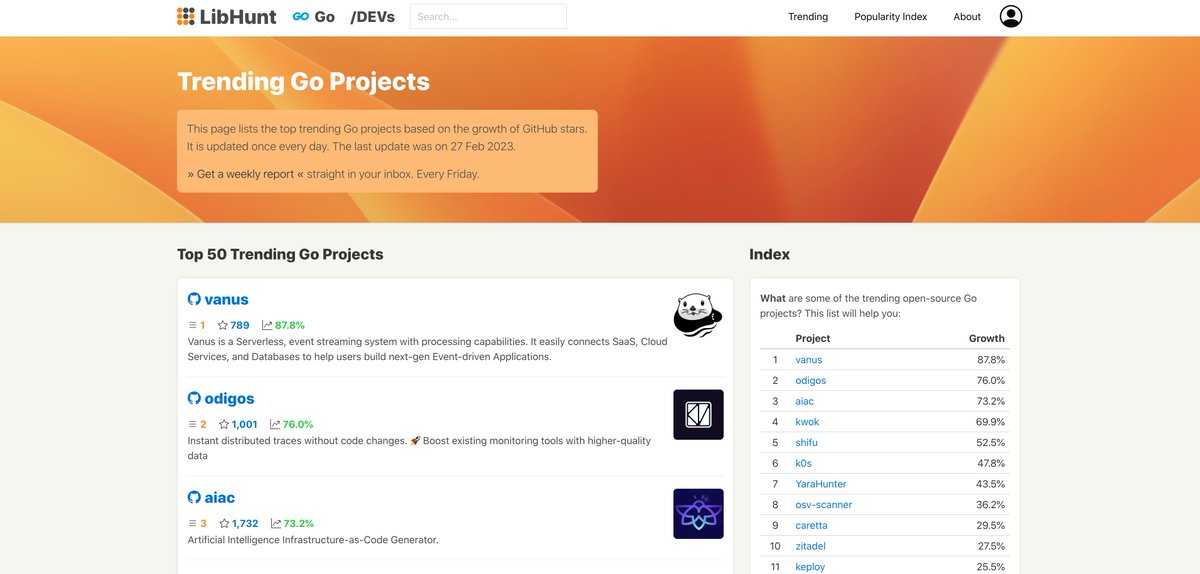Open the /DEVs link in header
1200x574 pixels.
[372, 17]
